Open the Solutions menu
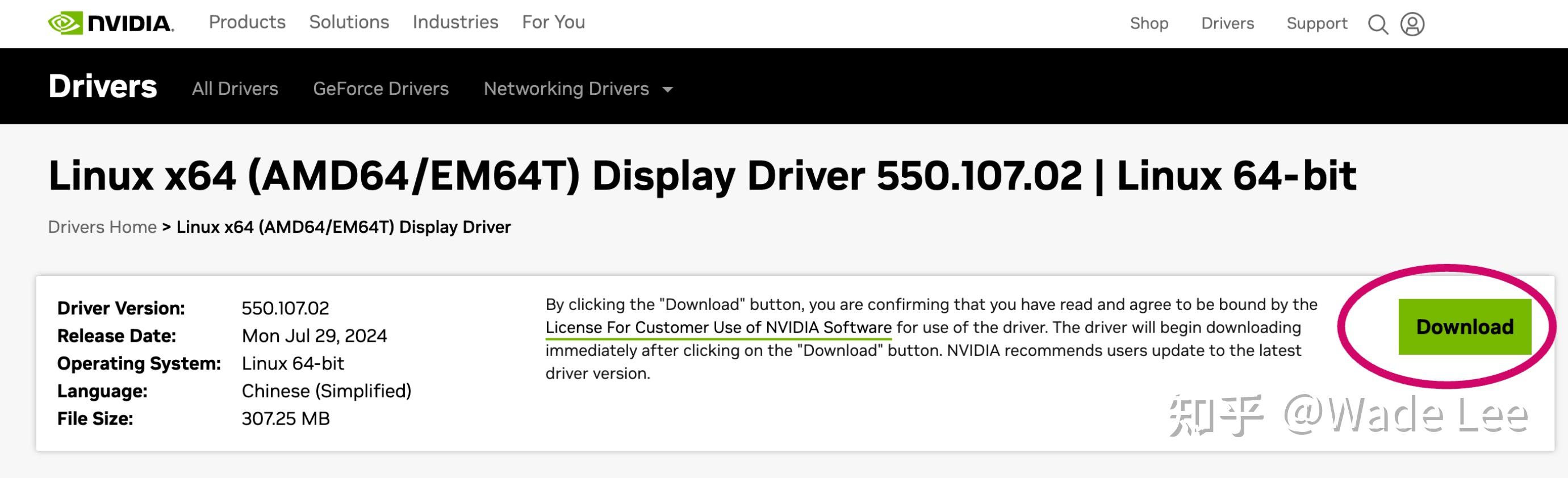1568x478 pixels. (349, 22)
